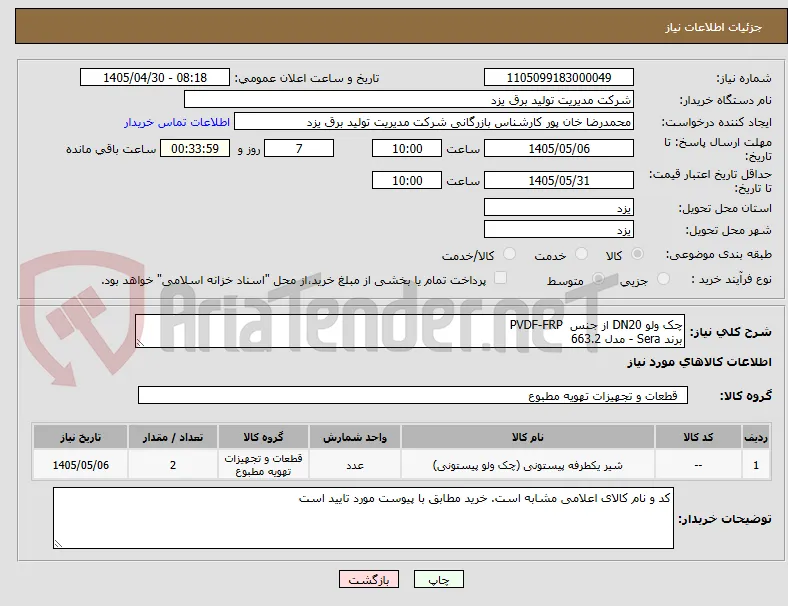Click the گروه کالا goods group field
Screen dimensions: 788x606
(x=413, y=395)
